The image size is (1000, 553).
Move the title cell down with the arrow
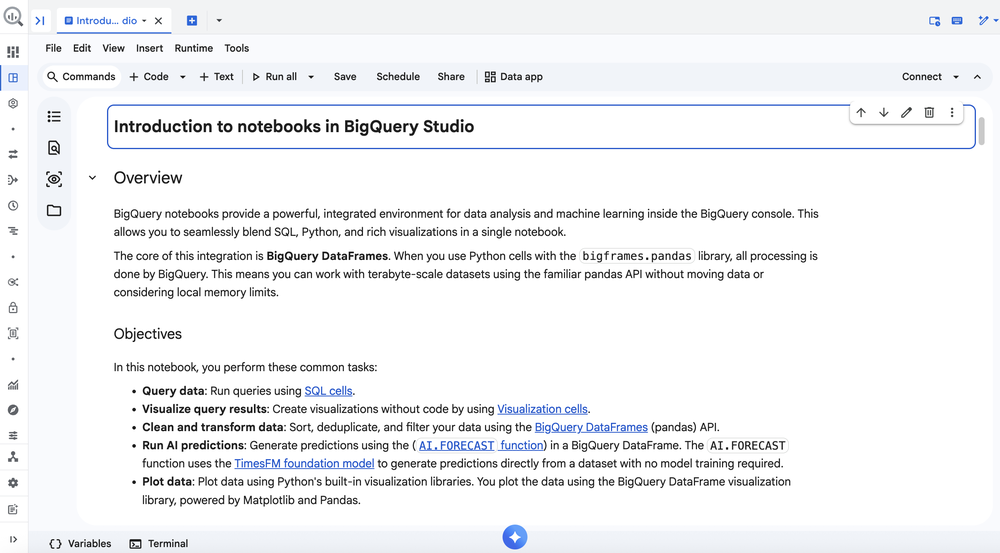tap(884, 112)
